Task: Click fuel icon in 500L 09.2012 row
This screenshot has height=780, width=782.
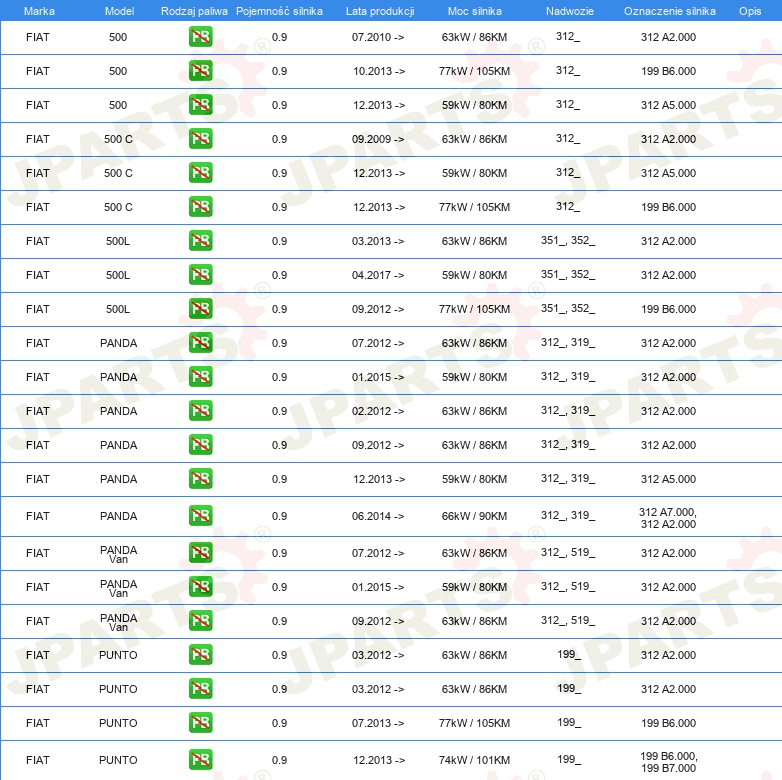Action: 200,309
